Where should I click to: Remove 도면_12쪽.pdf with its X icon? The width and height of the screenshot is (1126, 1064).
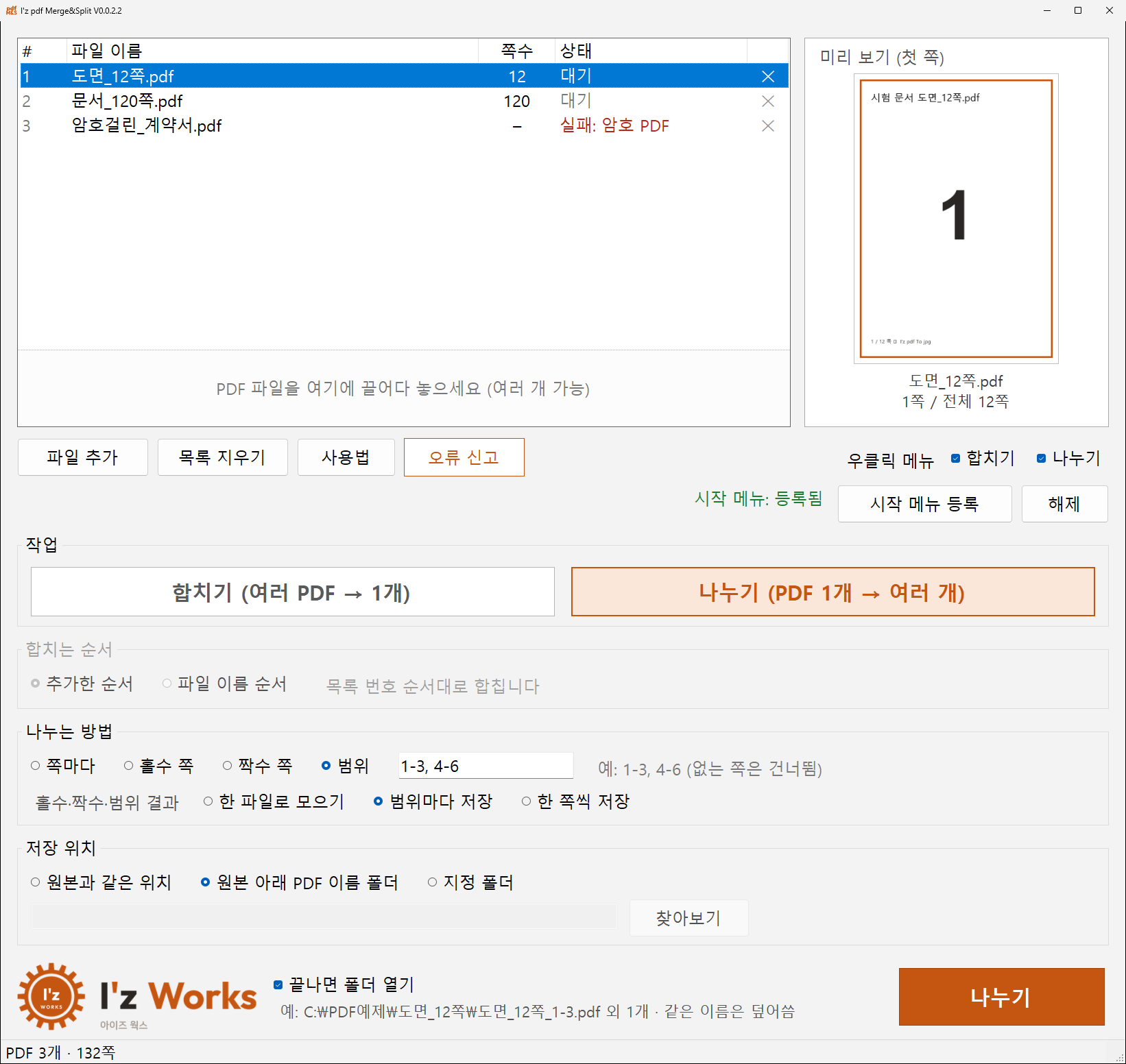tap(768, 76)
